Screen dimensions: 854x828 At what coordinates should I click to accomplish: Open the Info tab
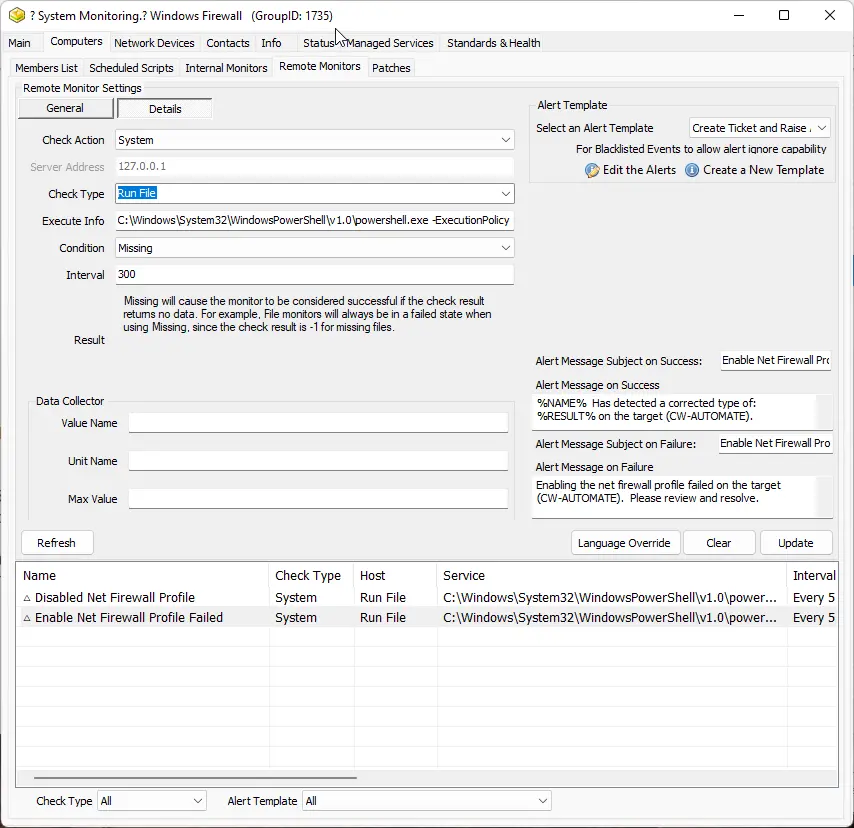pos(271,43)
